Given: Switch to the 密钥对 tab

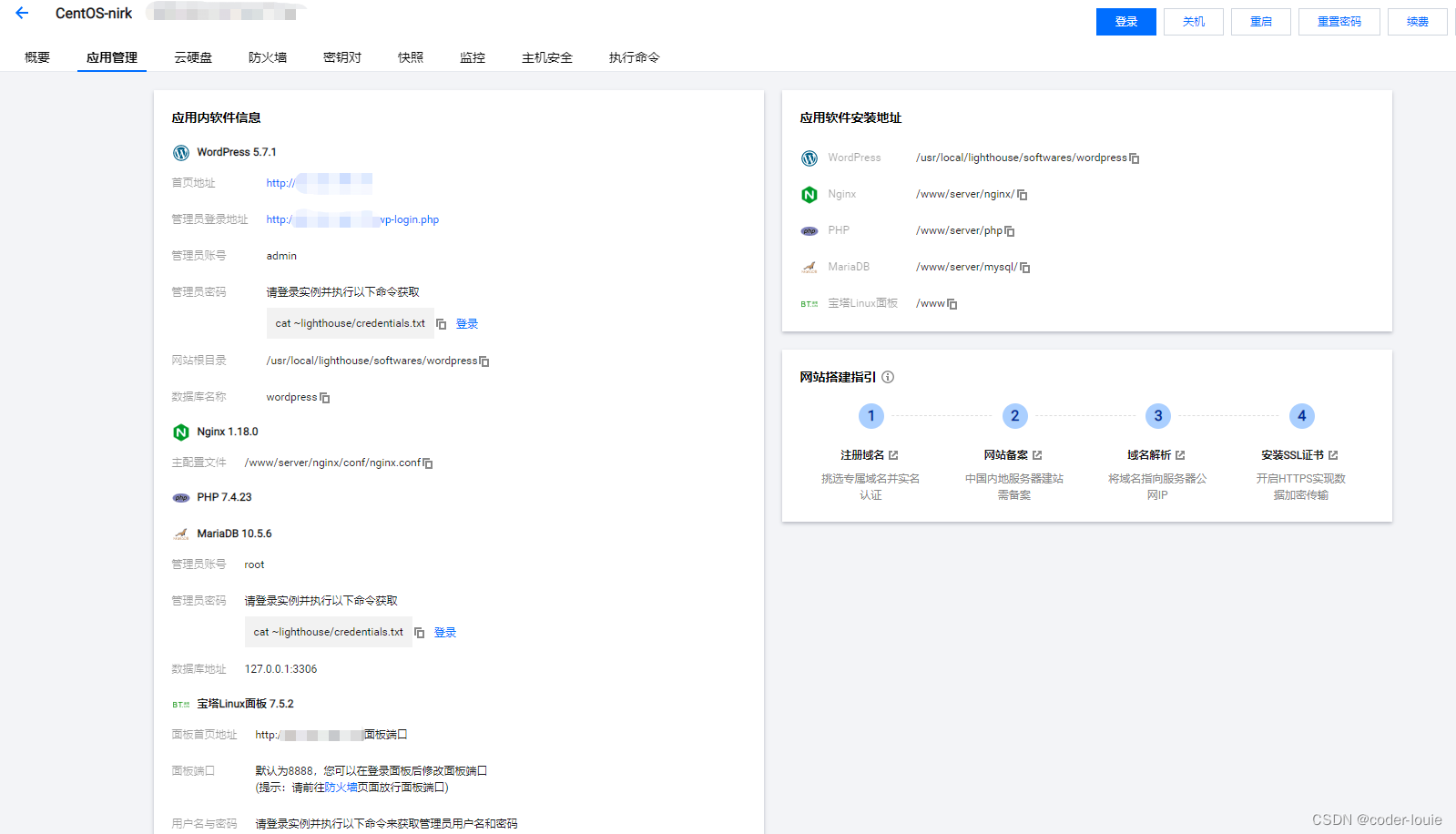Looking at the screenshot, I should coord(342,57).
